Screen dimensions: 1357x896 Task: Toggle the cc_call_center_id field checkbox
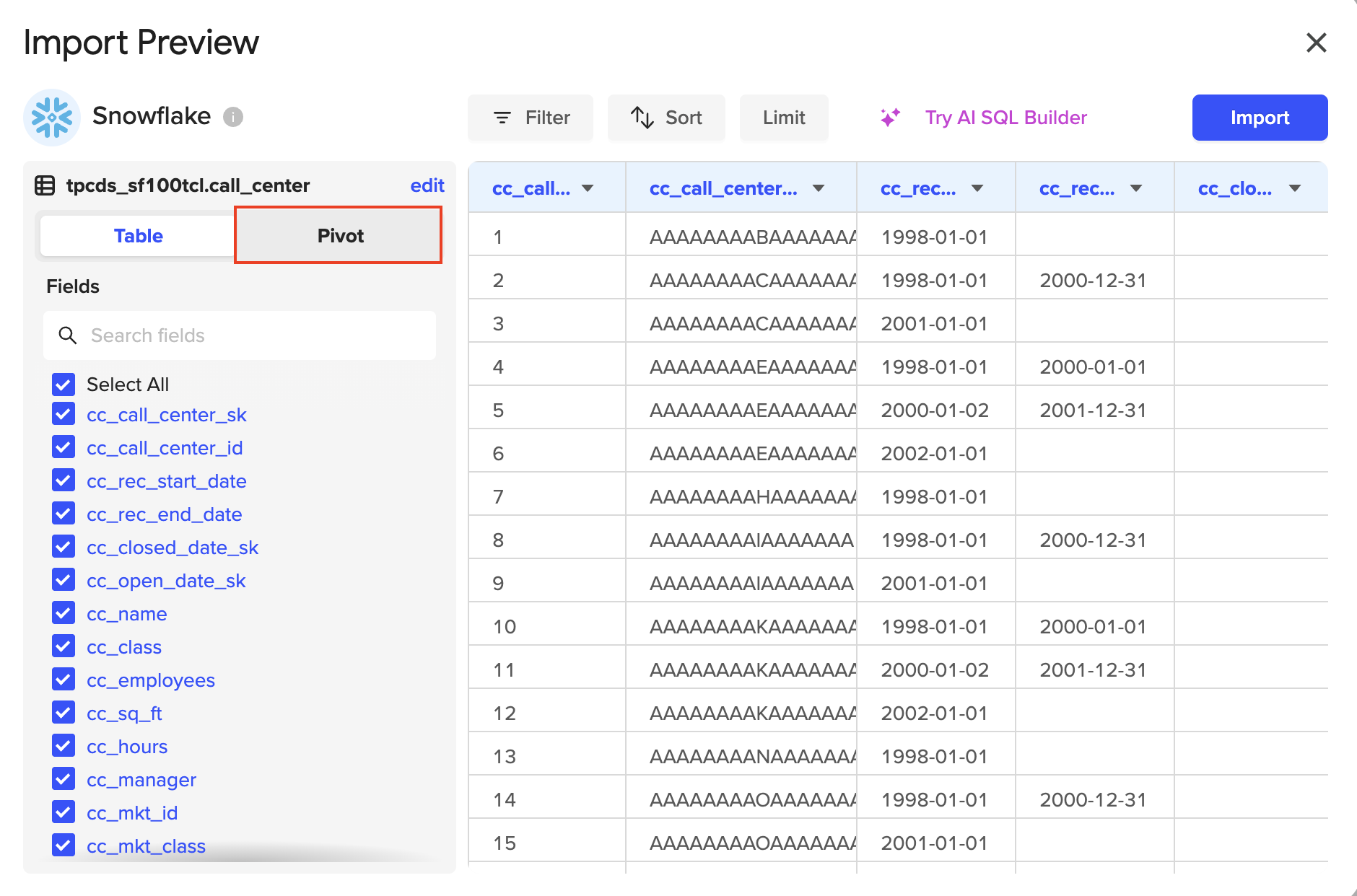pyautogui.click(x=64, y=447)
